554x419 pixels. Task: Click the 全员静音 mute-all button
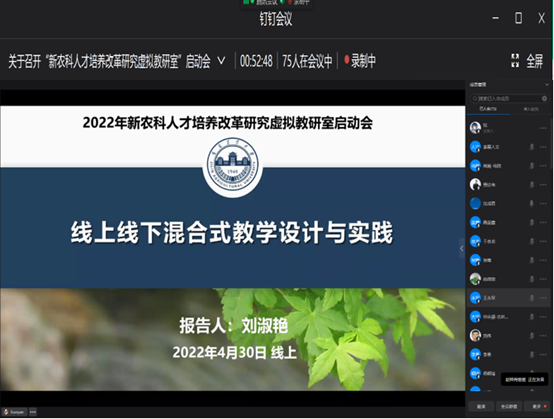tap(509, 406)
